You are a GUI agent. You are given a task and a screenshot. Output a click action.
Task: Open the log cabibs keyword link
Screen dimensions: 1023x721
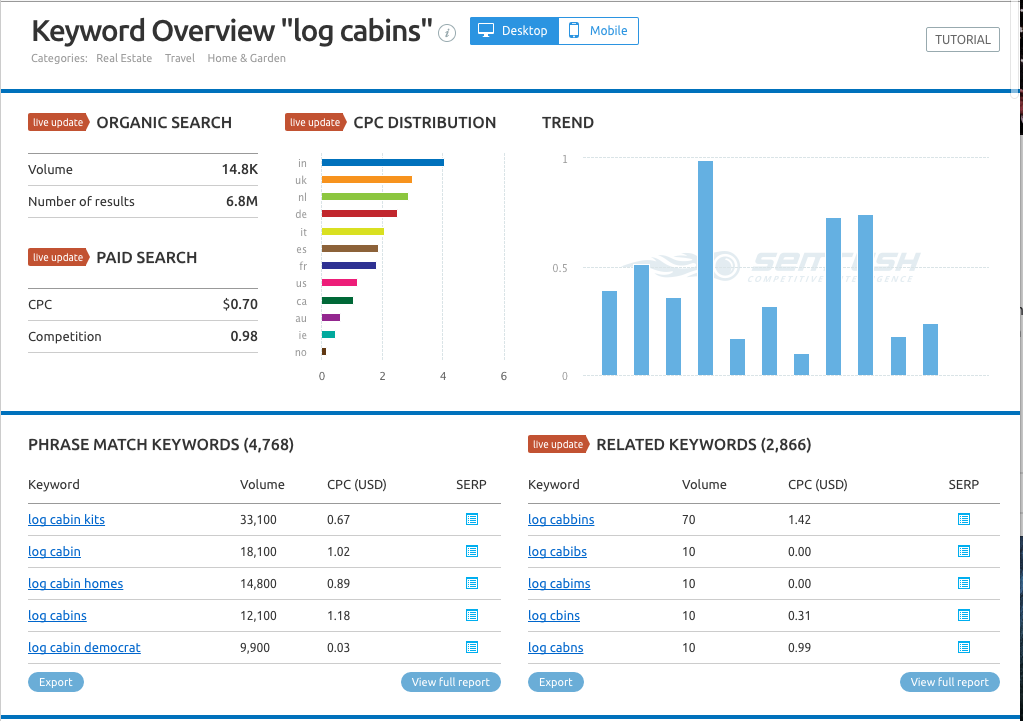[x=557, y=552]
